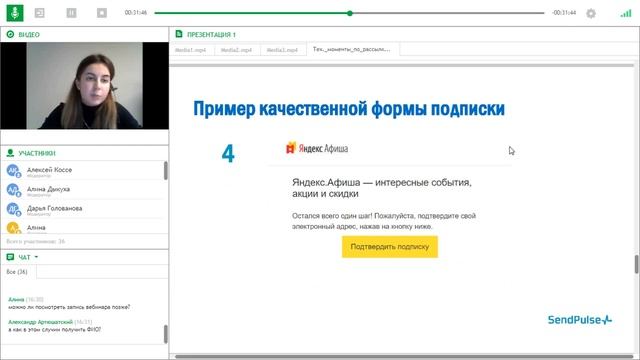Switch to the Media2.mp4 tab
Screen dimensions: 640x360
(236, 50)
